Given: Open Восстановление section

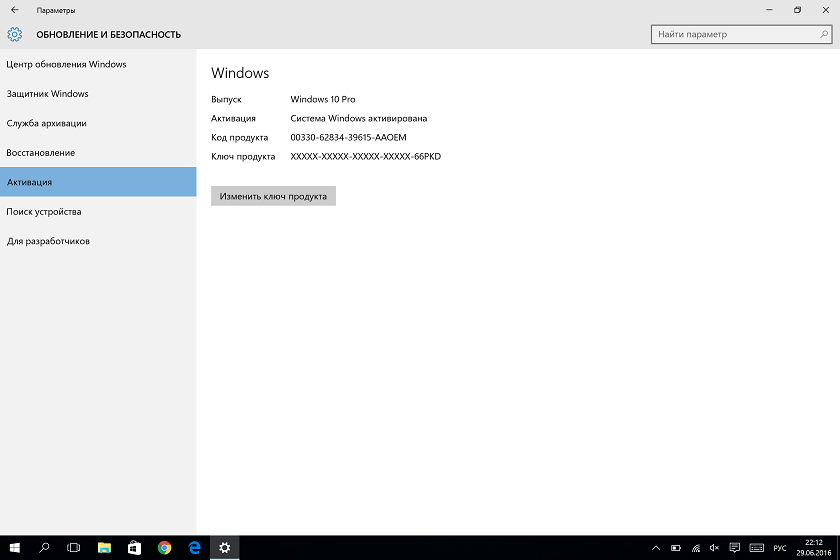Looking at the screenshot, I should (x=98, y=153).
